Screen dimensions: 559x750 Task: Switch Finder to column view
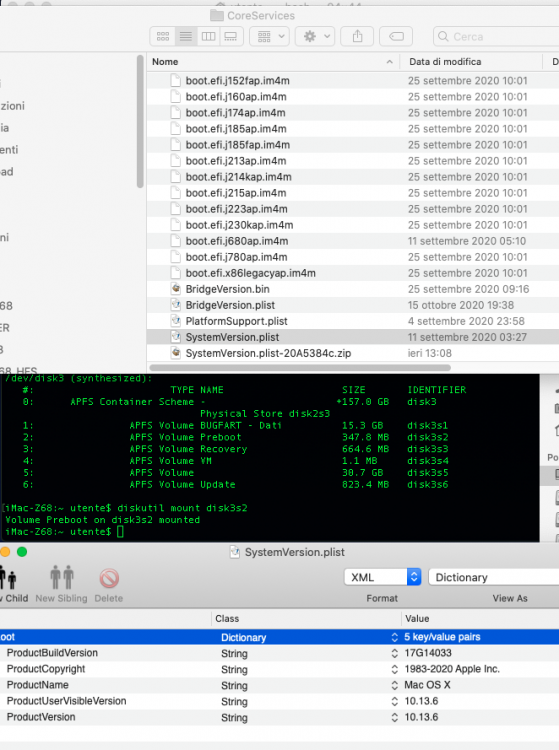coord(208,36)
